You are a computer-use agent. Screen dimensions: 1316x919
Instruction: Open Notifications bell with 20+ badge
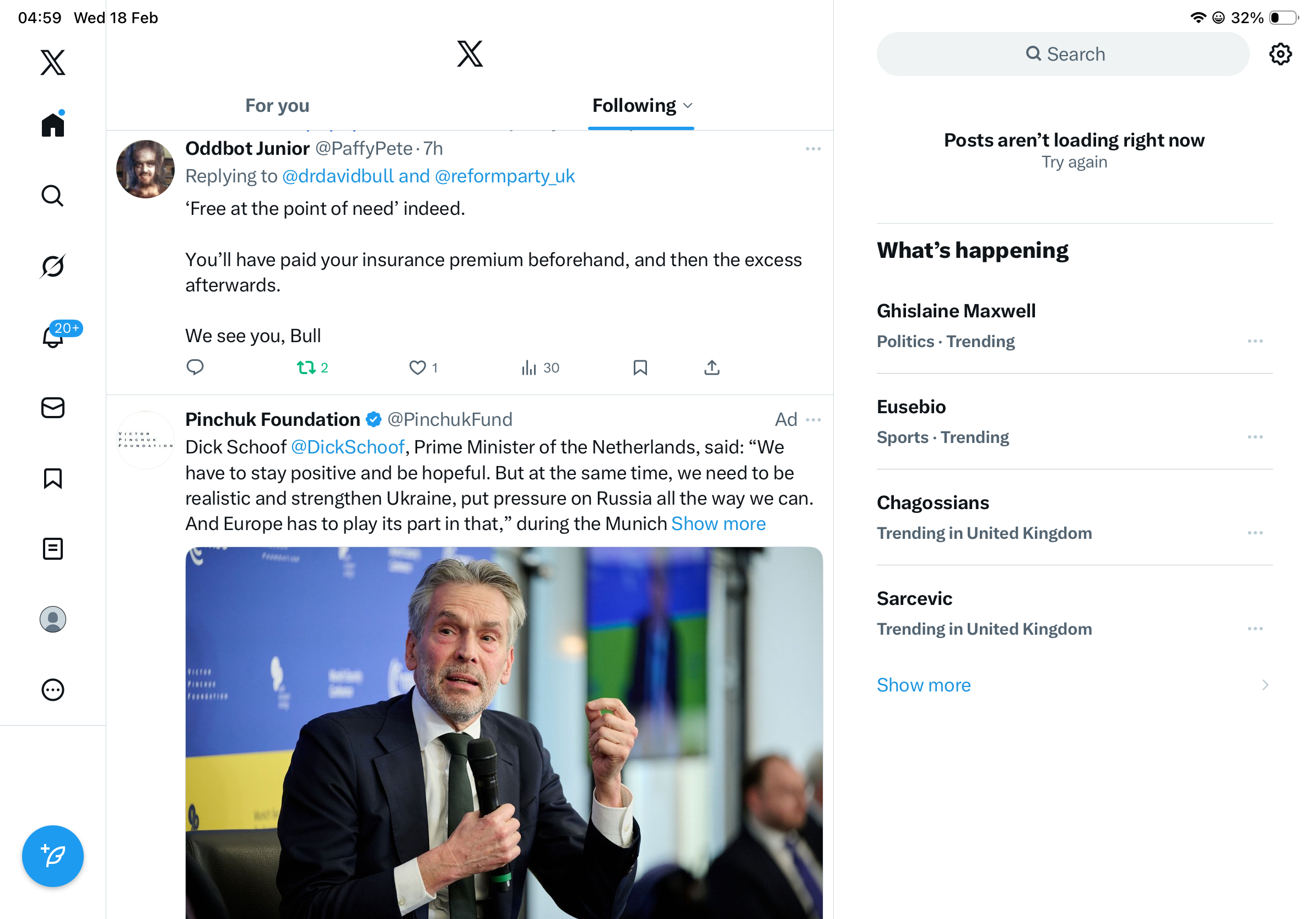click(x=53, y=336)
